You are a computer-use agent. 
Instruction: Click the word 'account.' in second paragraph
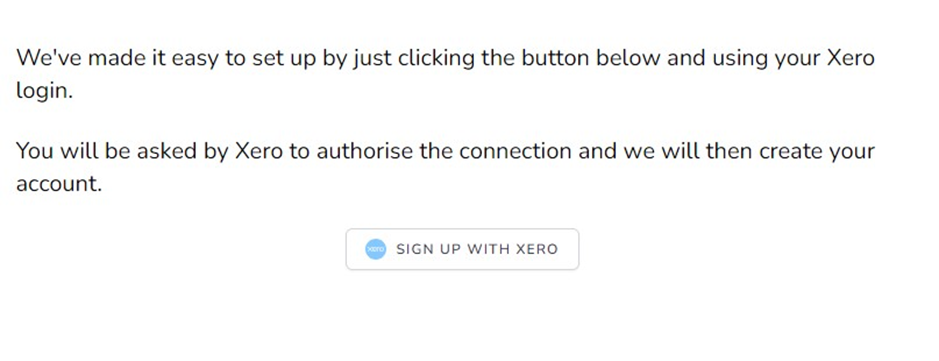pos(59,184)
